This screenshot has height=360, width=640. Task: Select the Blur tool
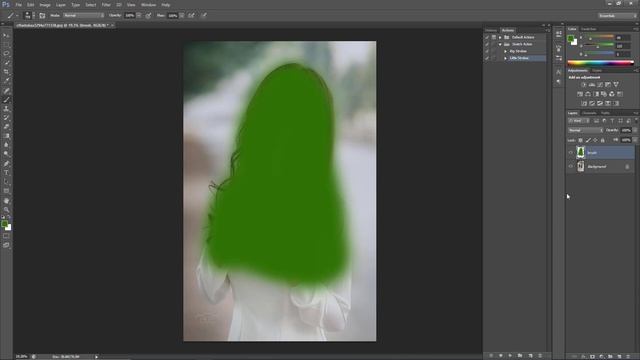pos(6,144)
